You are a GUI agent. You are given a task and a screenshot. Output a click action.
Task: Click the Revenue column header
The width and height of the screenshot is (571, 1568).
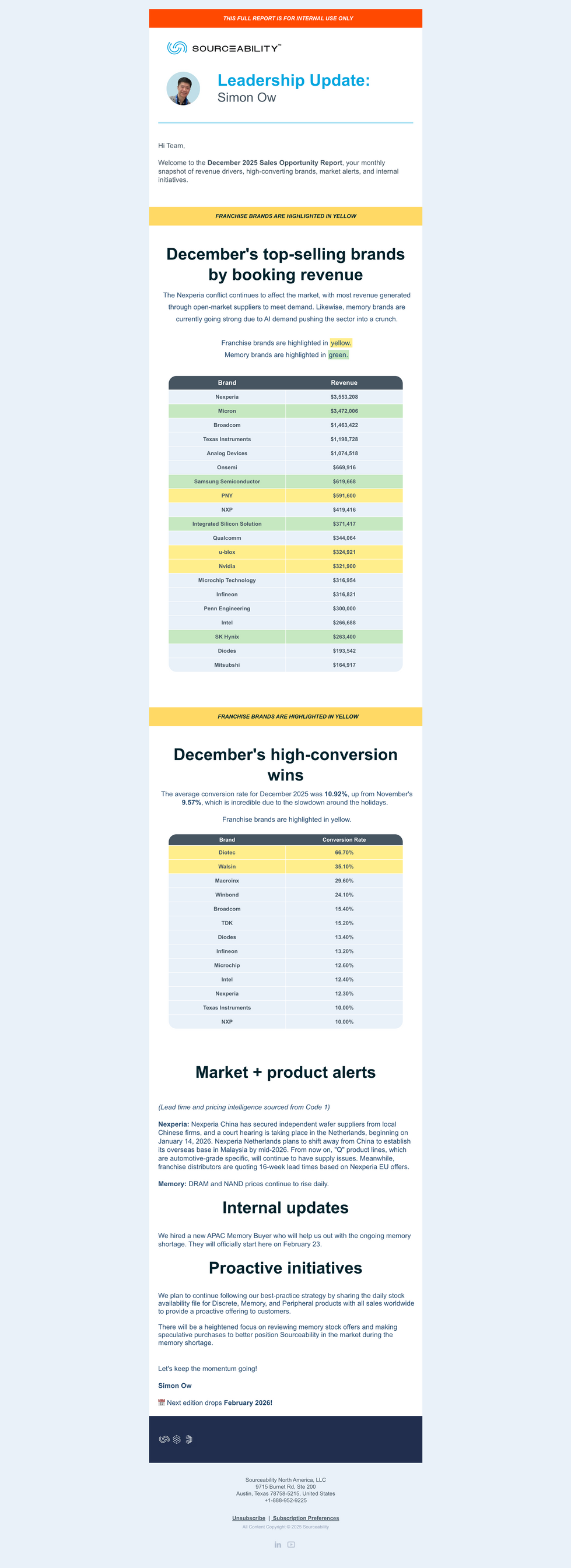(x=344, y=383)
